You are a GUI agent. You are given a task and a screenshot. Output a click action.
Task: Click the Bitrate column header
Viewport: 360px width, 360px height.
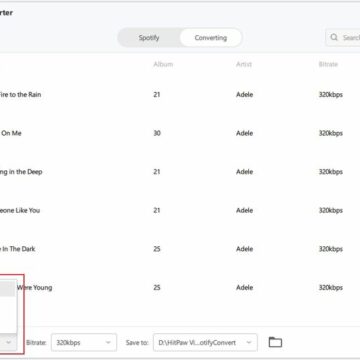point(328,64)
